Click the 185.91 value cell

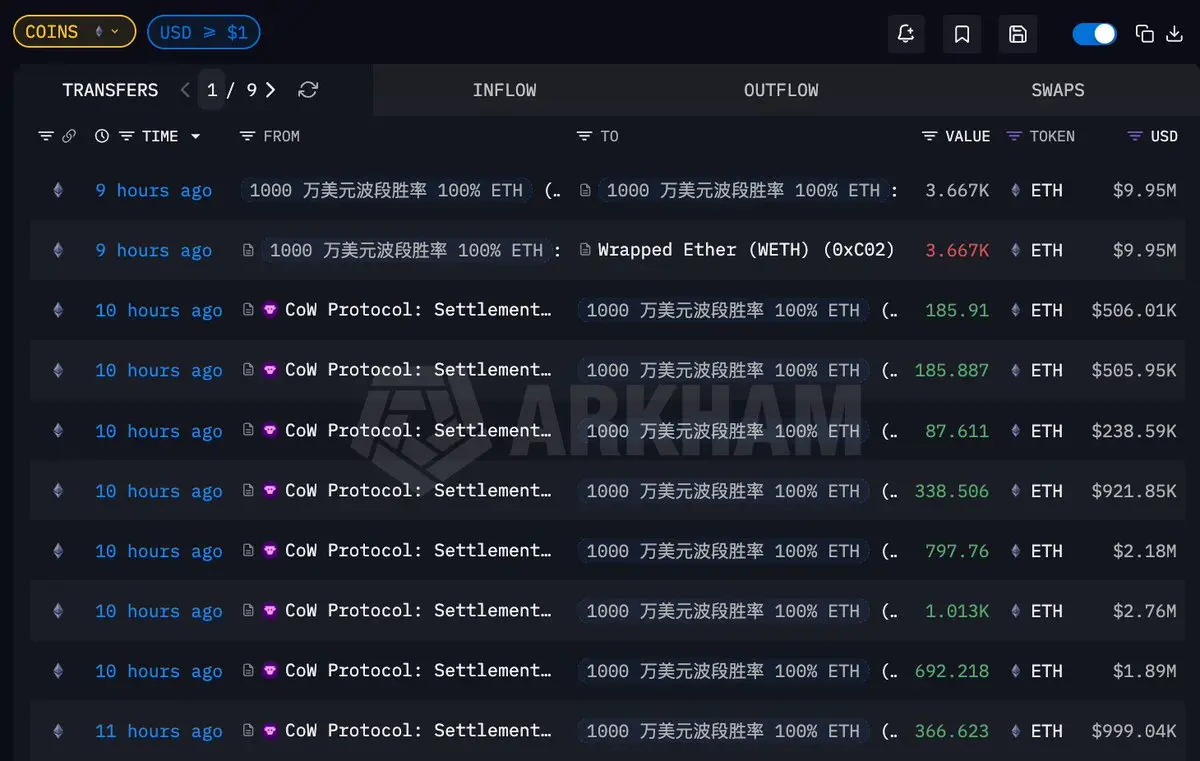coord(957,310)
